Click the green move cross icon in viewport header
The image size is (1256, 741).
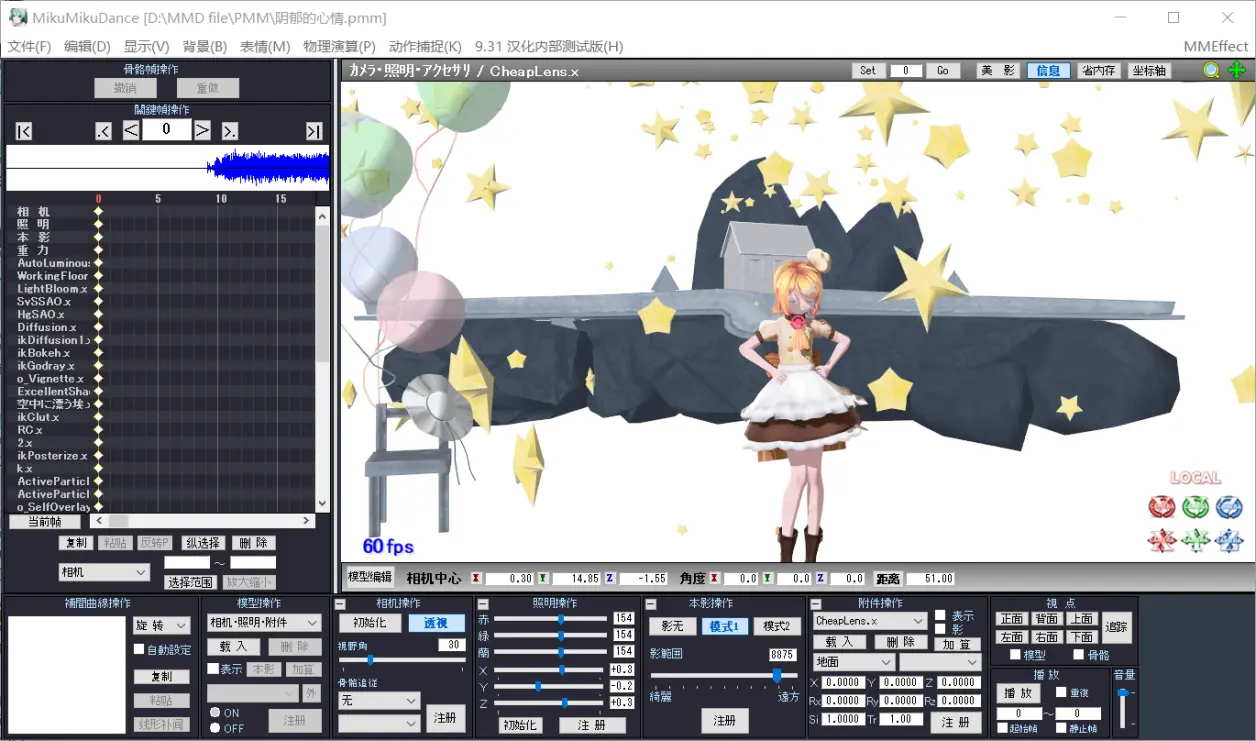click(1237, 70)
